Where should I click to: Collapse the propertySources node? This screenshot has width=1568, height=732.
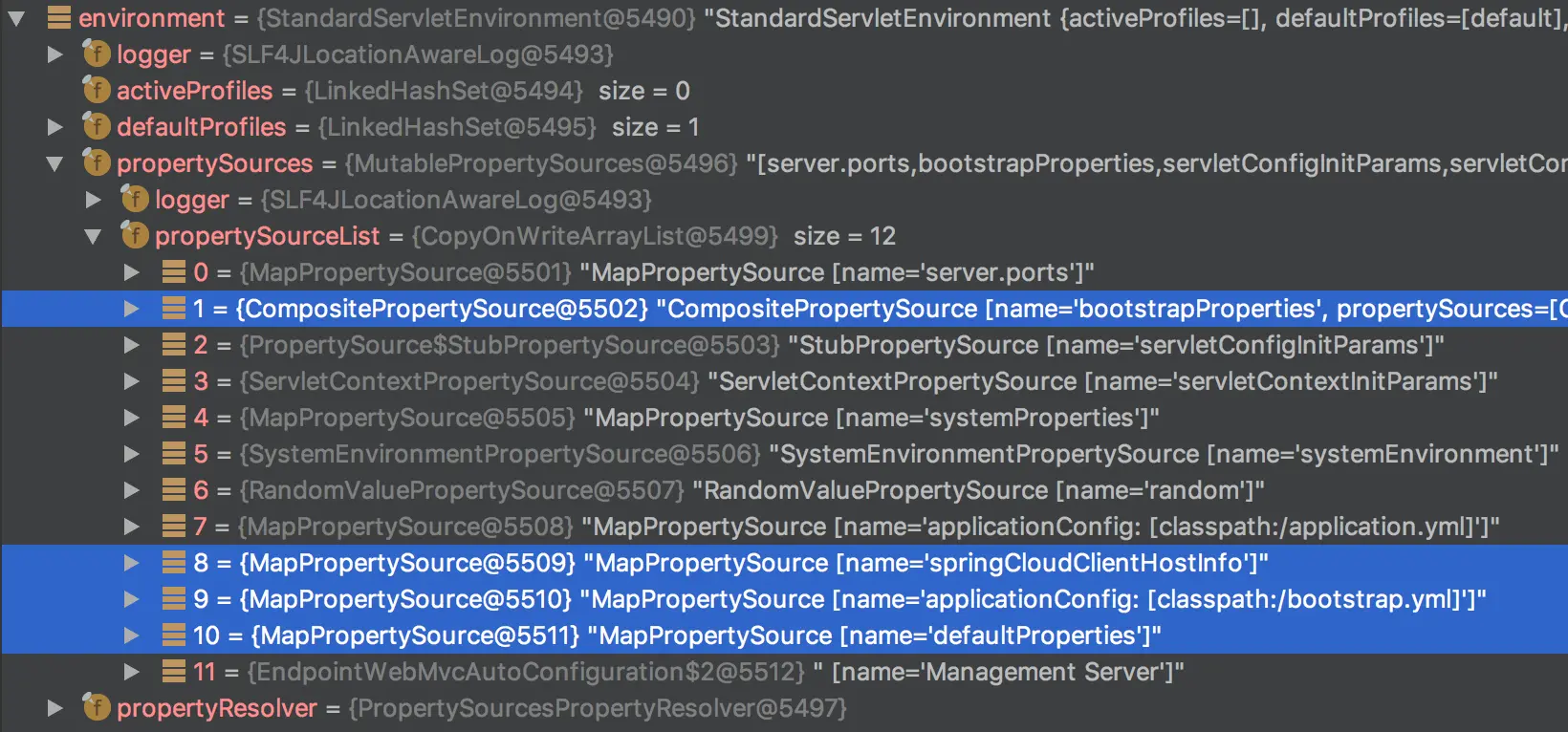click(55, 163)
